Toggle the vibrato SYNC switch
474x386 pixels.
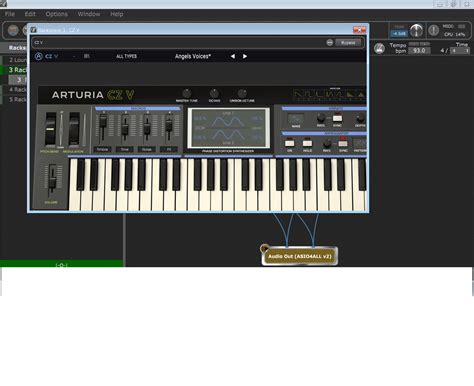pyautogui.click(x=337, y=118)
